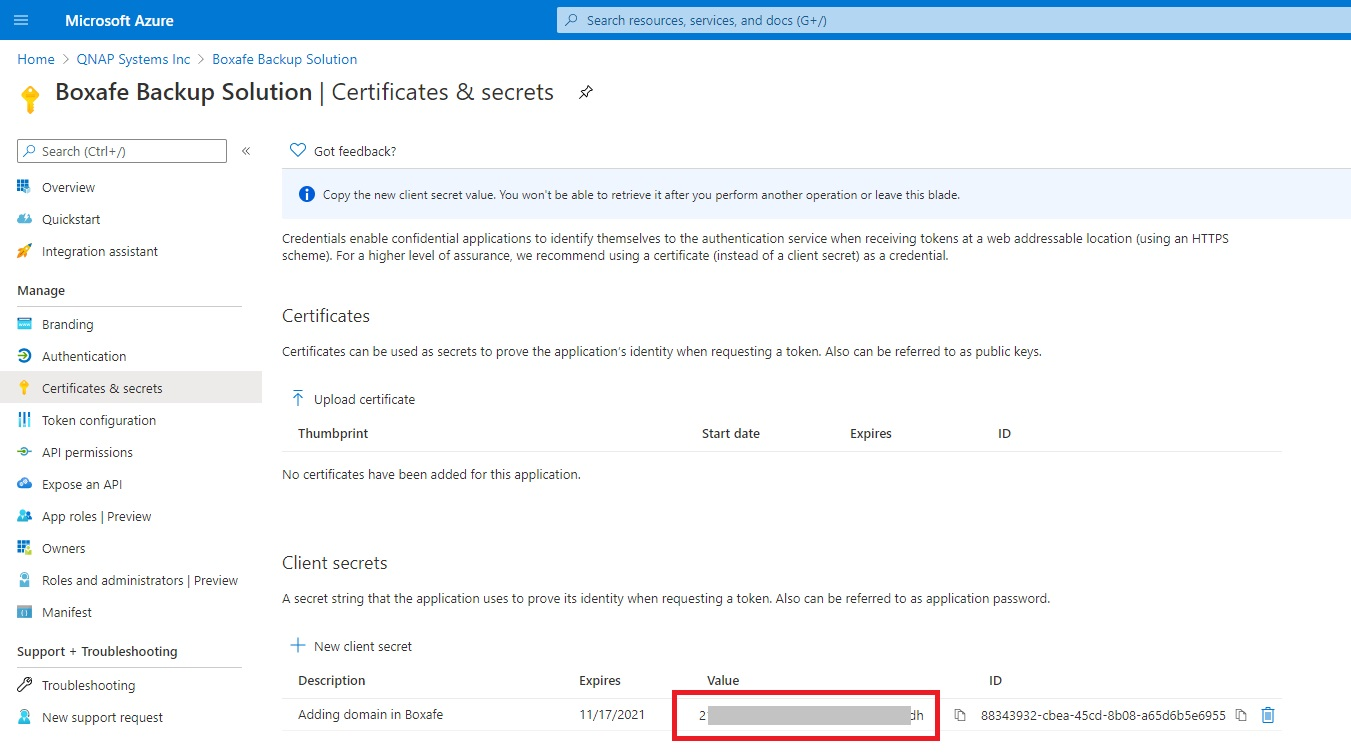Image resolution: width=1351 pixels, height=755 pixels.
Task: Copy the client secret value
Action: pyautogui.click(x=960, y=715)
